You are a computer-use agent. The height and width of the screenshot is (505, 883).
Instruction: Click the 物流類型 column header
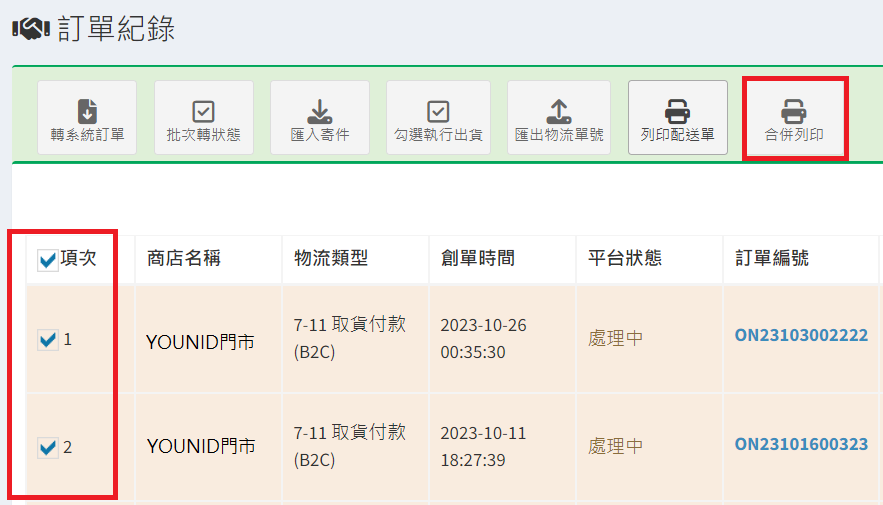point(331,259)
